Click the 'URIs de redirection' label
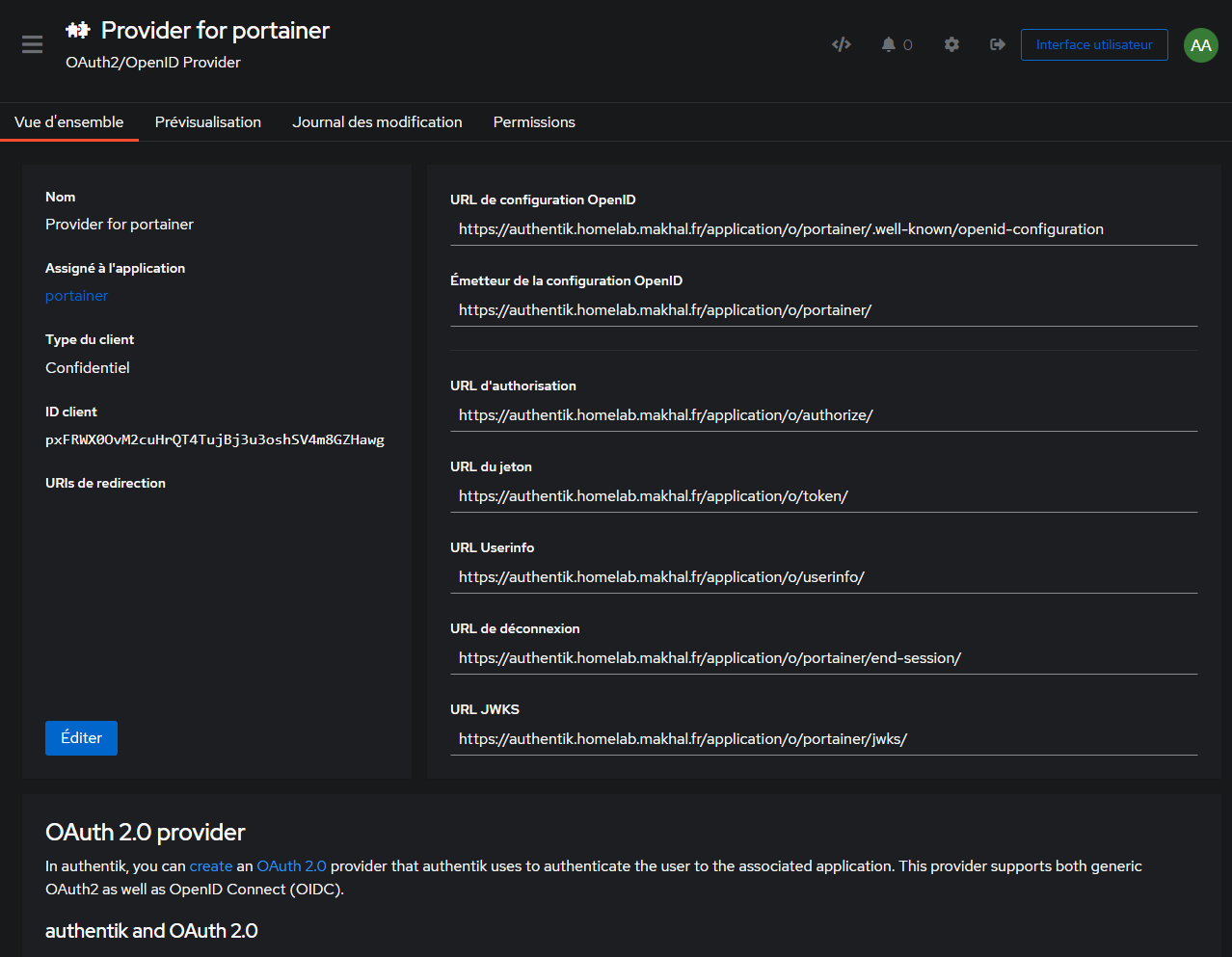 point(105,483)
